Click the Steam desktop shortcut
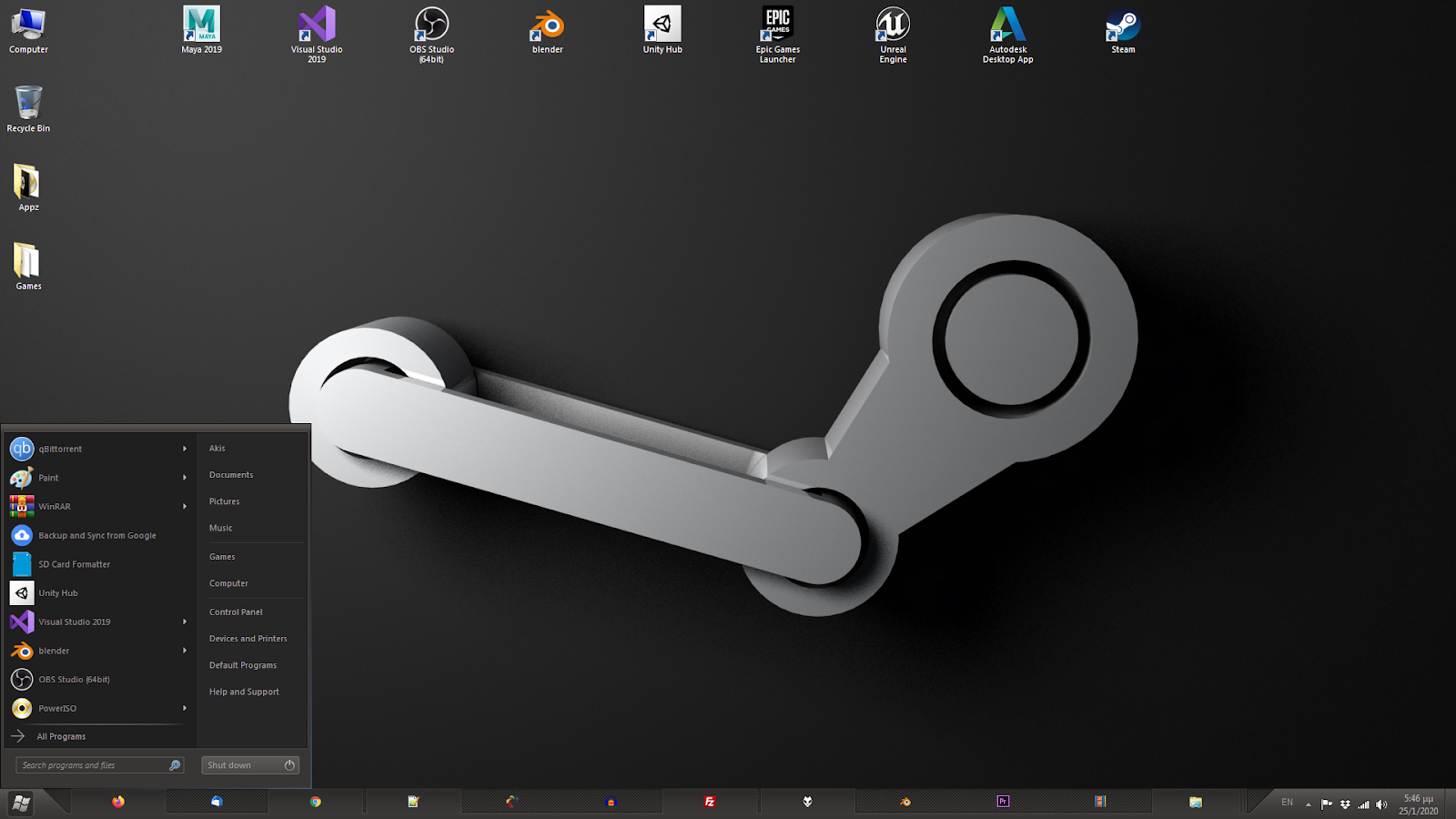This screenshot has width=1456, height=819. click(x=1123, y=30)
